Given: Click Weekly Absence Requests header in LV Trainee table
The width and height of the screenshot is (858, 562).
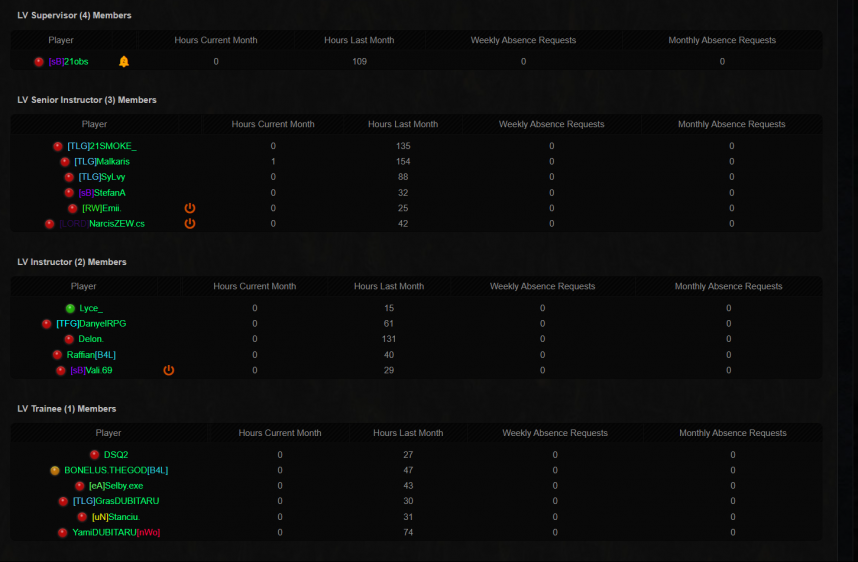Looking at the screenshot, I should pyautogui.click(x=555, y=434).
